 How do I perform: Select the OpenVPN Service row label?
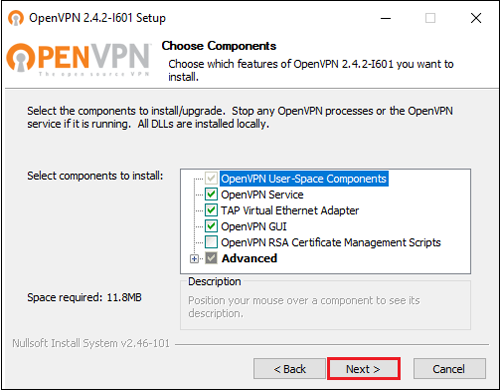(x=262, y=195)
